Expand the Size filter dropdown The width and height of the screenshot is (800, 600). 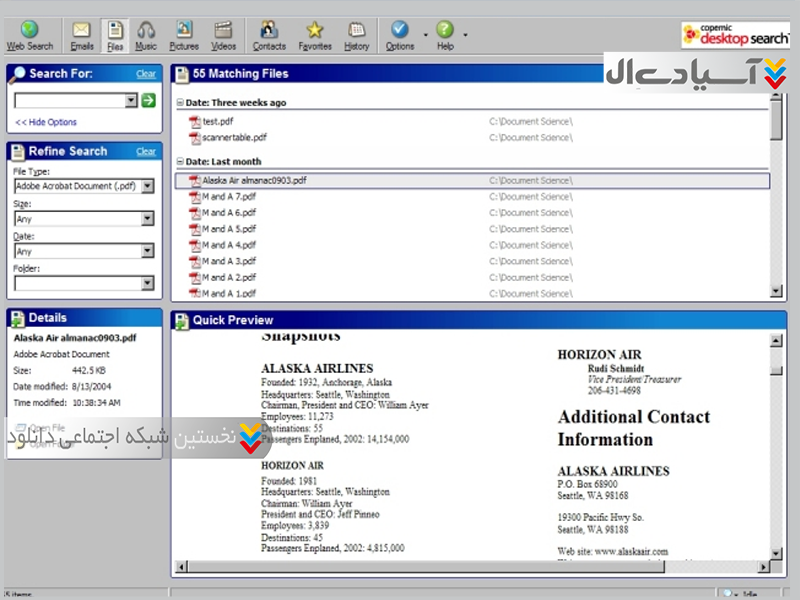pyautogui.click(x=147, y=218)
